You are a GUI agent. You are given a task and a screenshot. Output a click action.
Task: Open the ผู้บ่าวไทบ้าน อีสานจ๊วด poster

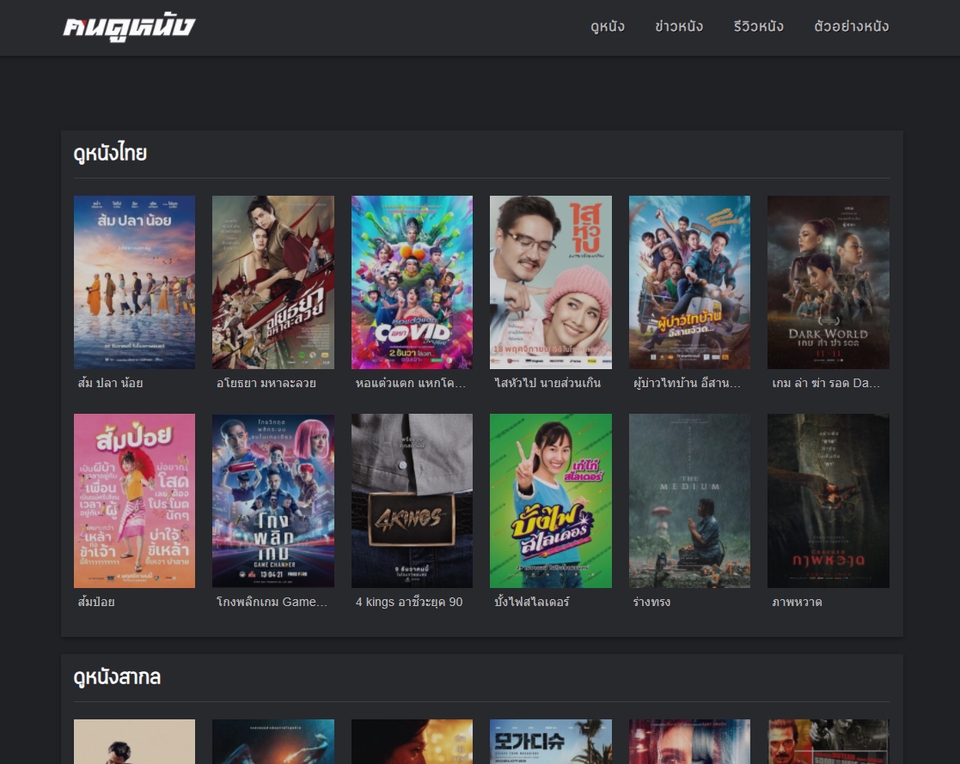(x=689, y=282)
